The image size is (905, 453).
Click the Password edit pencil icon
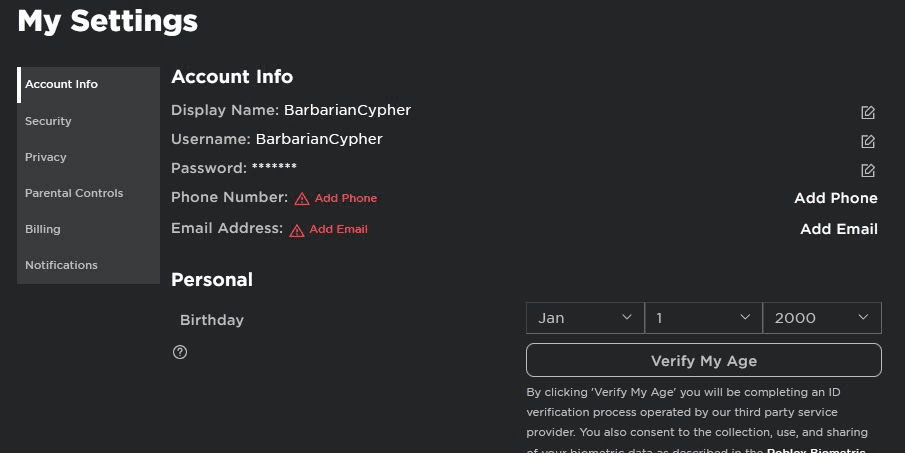[867, 170]
